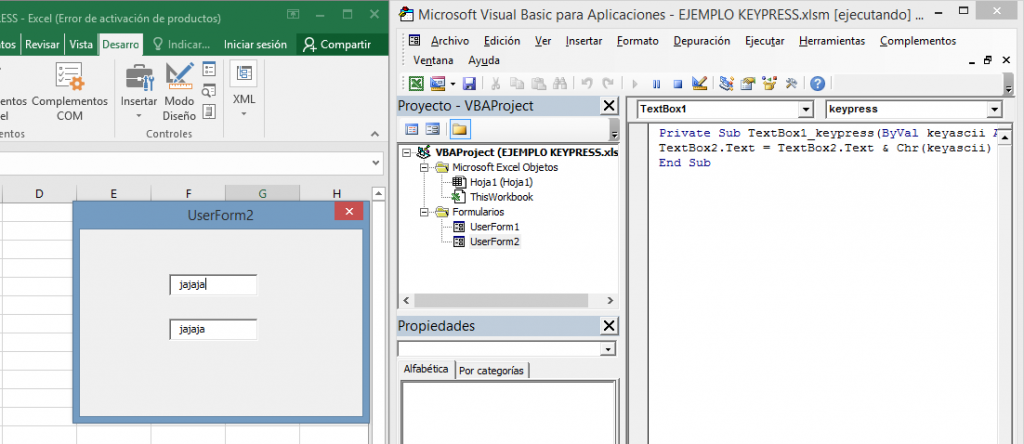Open the Archivo menu
Screen dimensions: 1024x444
450,40
